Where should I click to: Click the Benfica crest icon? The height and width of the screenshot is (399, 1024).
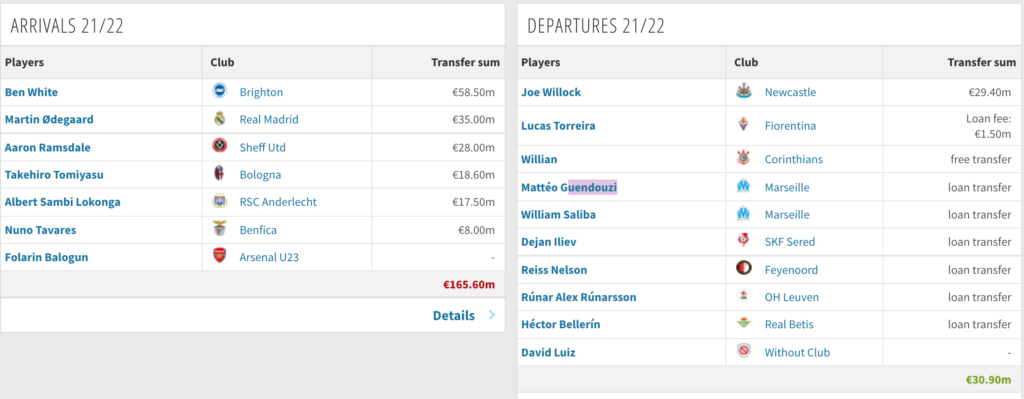coord(219,229)
